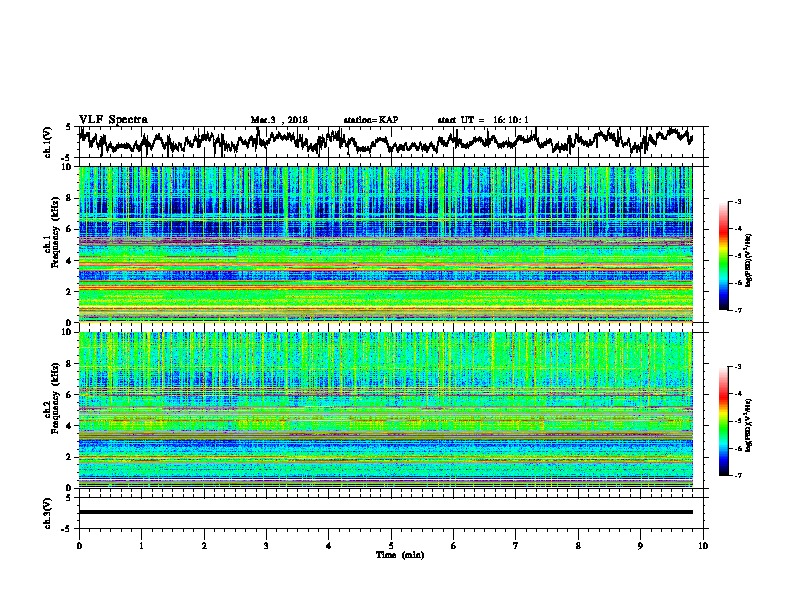Click the "-7" label on ch.1 colorbar
The image size is (792, 612).
click(x=737, y=310)
